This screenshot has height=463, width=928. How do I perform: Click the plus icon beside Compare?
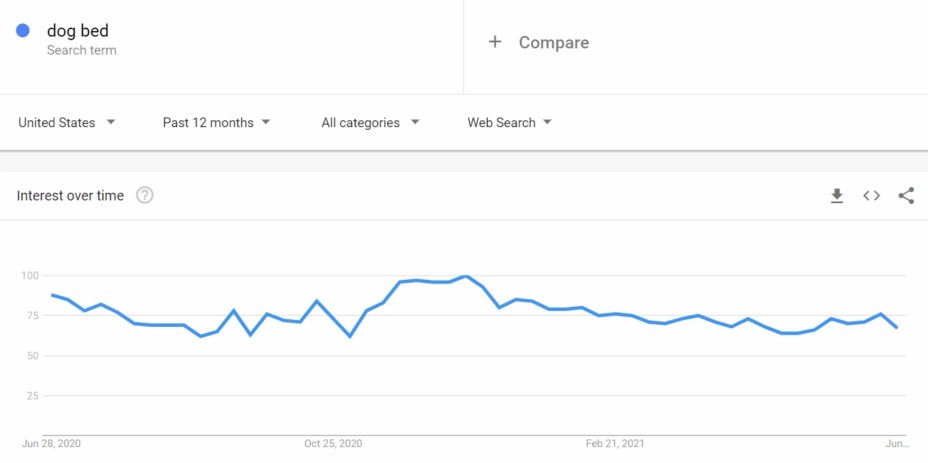tap(494, 42)
